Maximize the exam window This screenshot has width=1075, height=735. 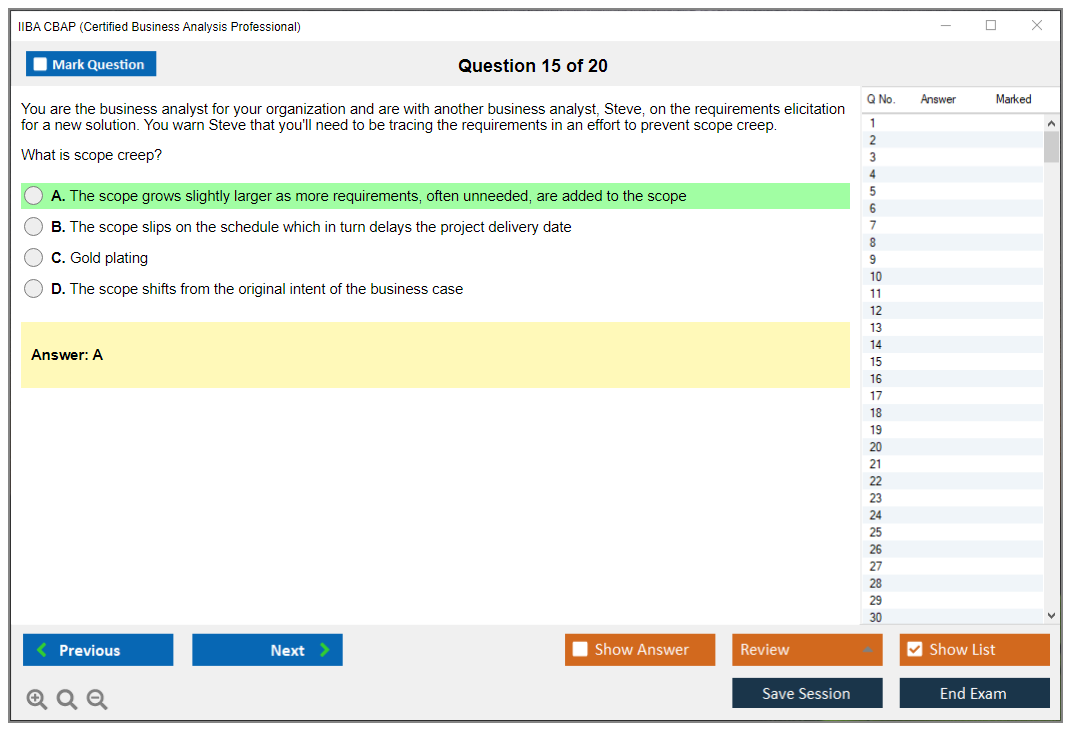991,26
